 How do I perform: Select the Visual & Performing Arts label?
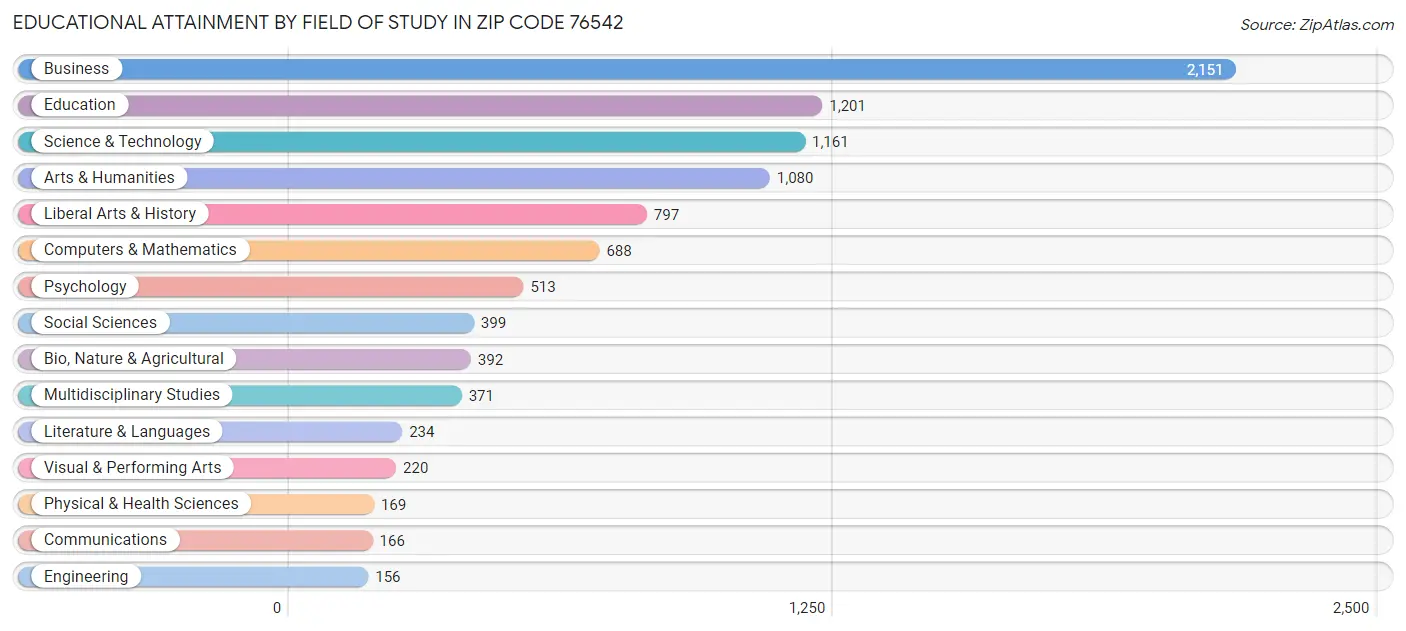132,467
